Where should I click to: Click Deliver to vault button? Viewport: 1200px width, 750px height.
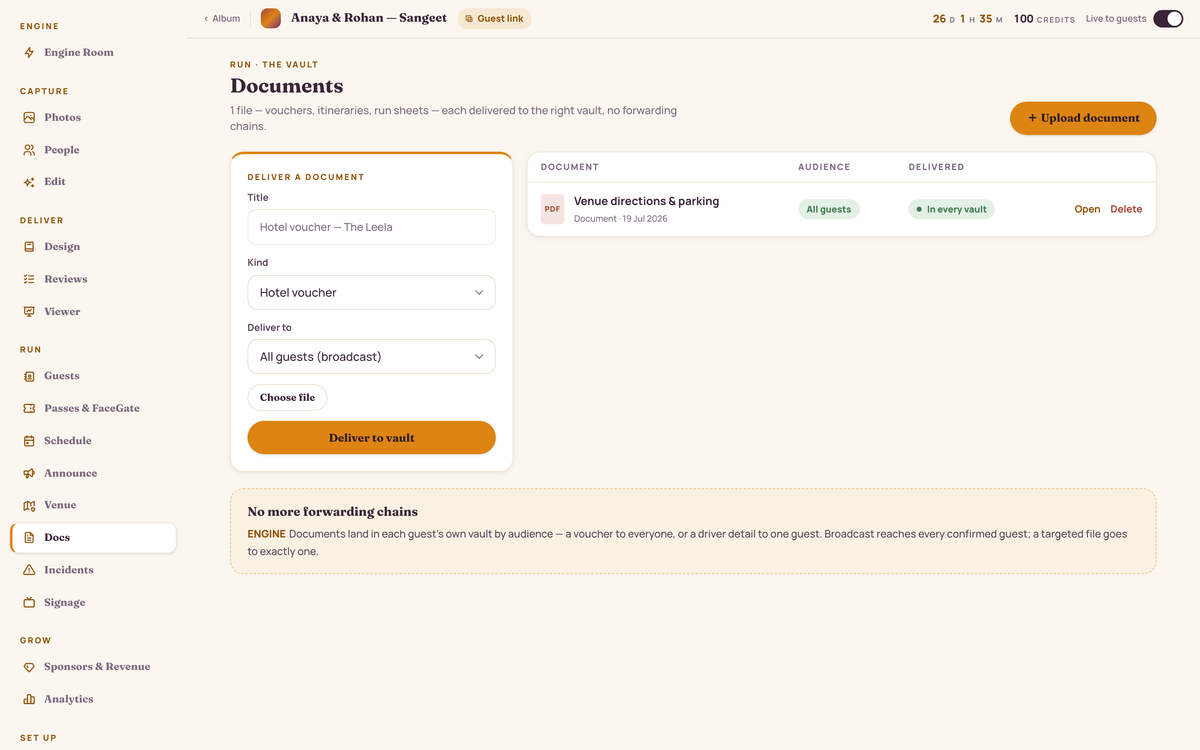371,438
